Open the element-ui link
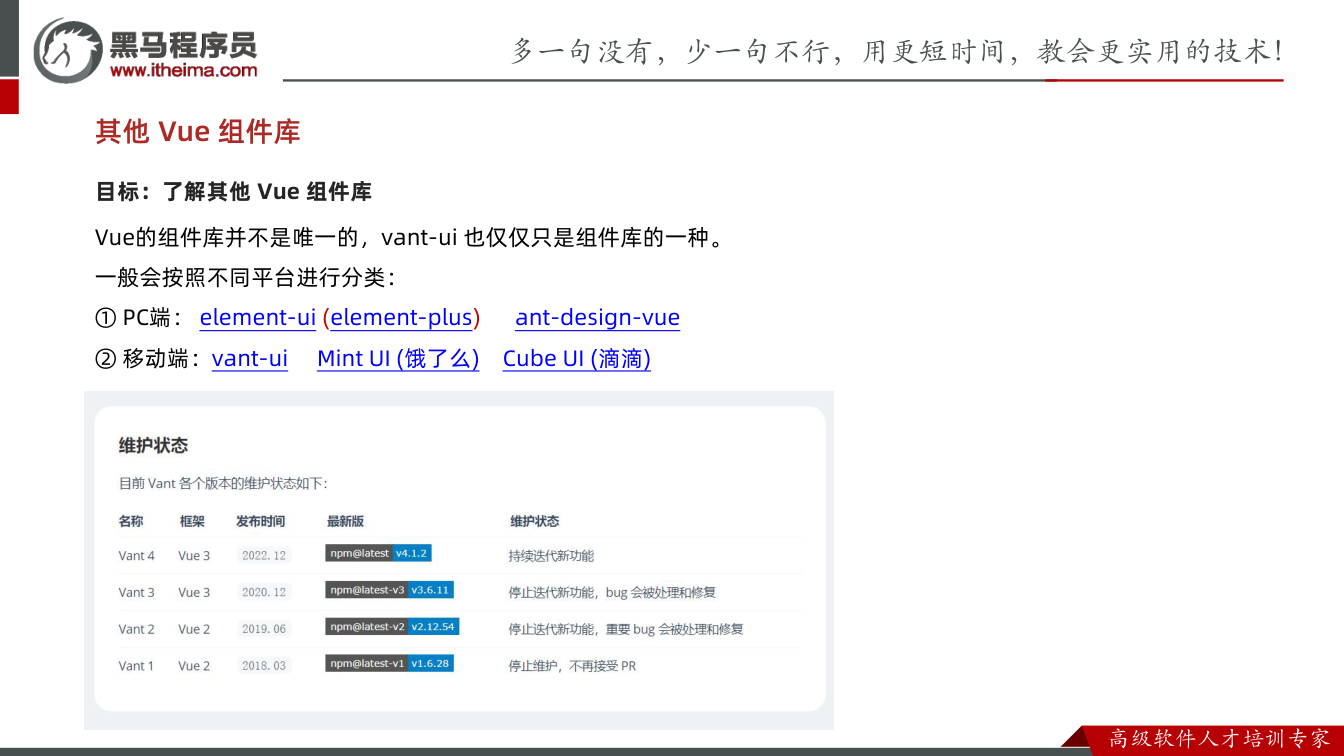This screenshot has height=756, width=1344. tap(258, 318)
